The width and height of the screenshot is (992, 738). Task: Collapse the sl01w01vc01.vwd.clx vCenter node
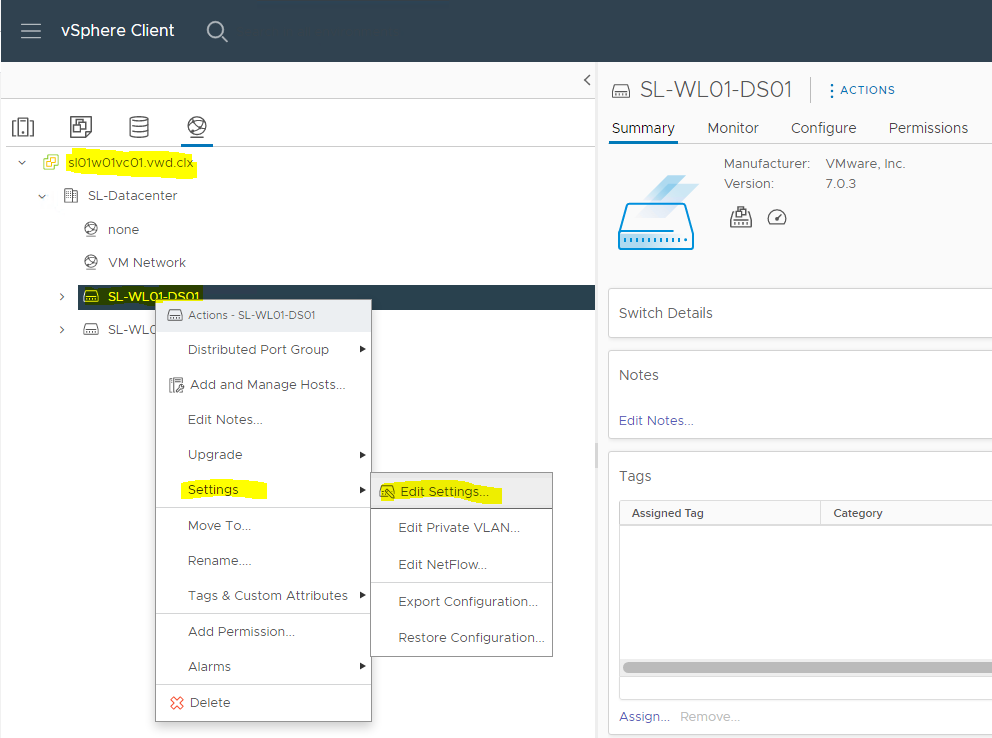click(22, 163)
